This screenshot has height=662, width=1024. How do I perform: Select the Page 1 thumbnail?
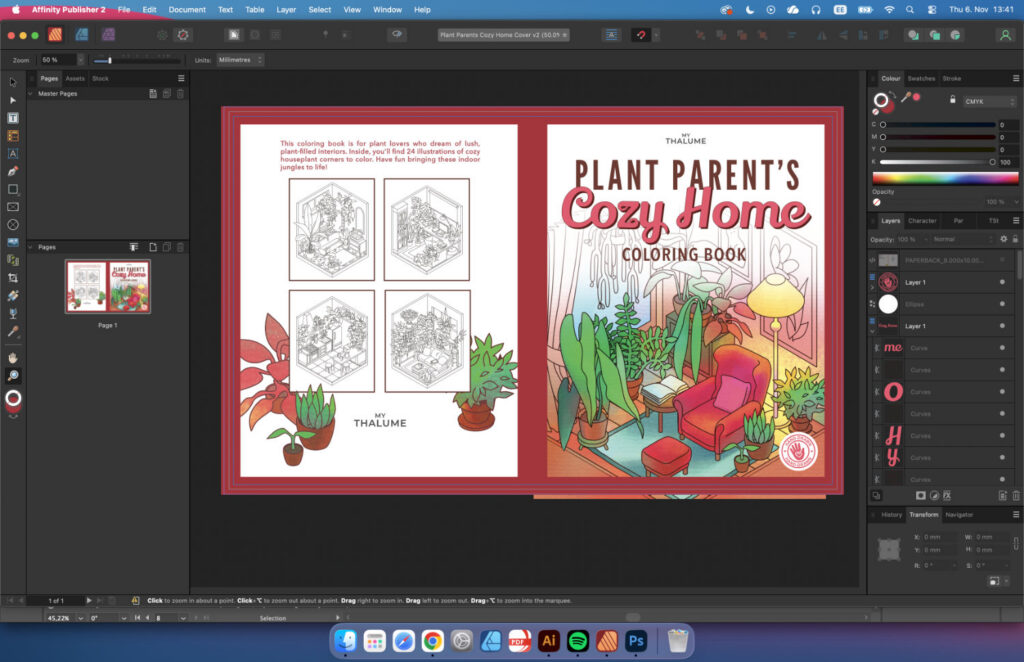[107, 288]
